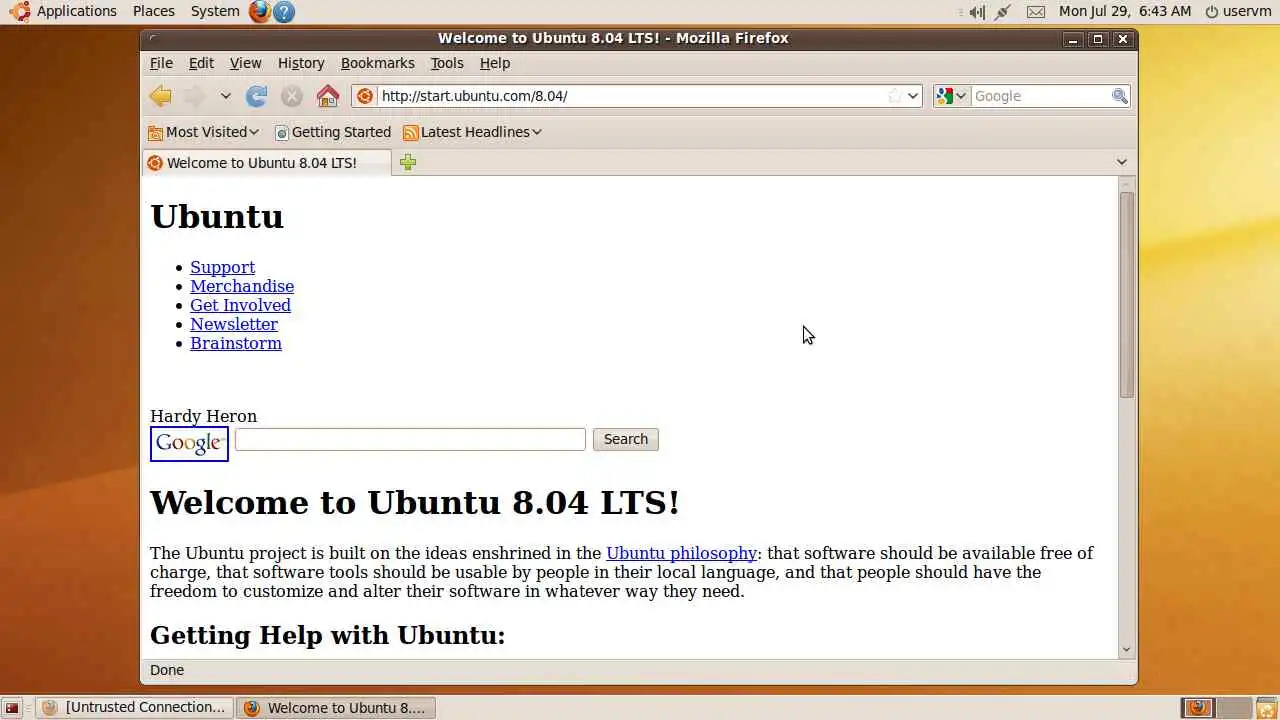Open the History menu

(301, 63)
